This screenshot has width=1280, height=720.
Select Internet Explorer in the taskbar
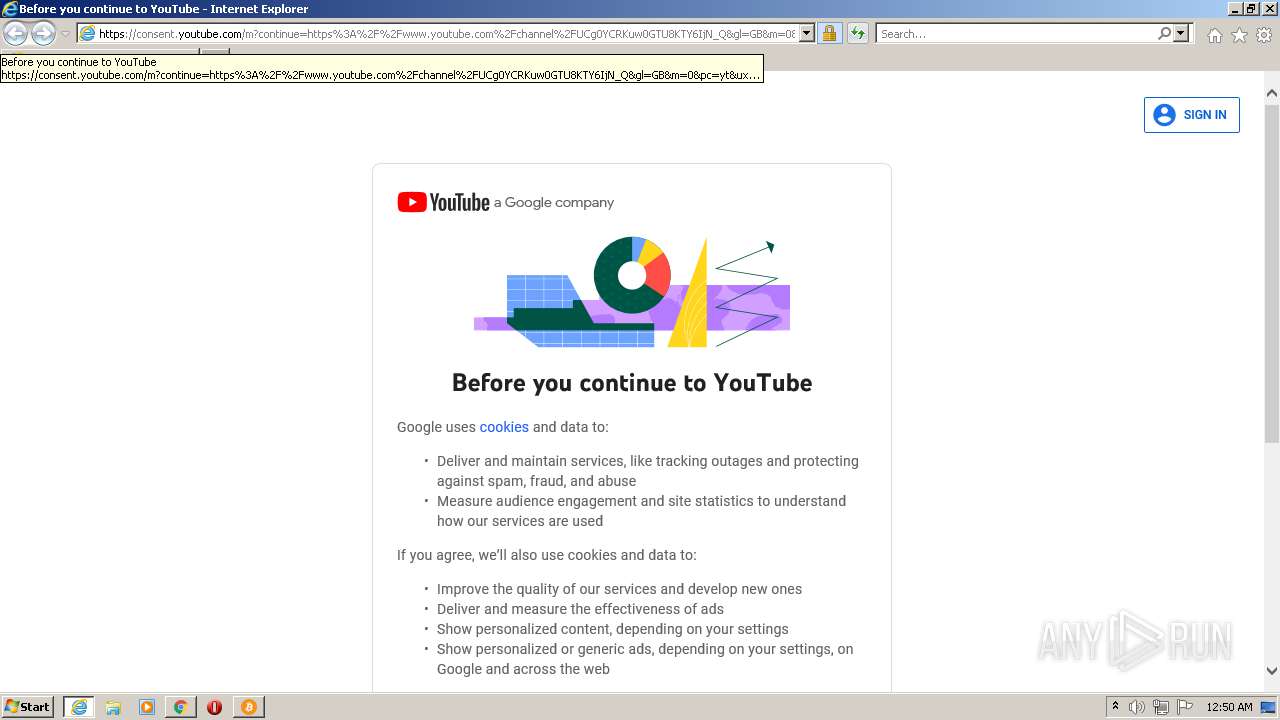(x=78, y=707)
